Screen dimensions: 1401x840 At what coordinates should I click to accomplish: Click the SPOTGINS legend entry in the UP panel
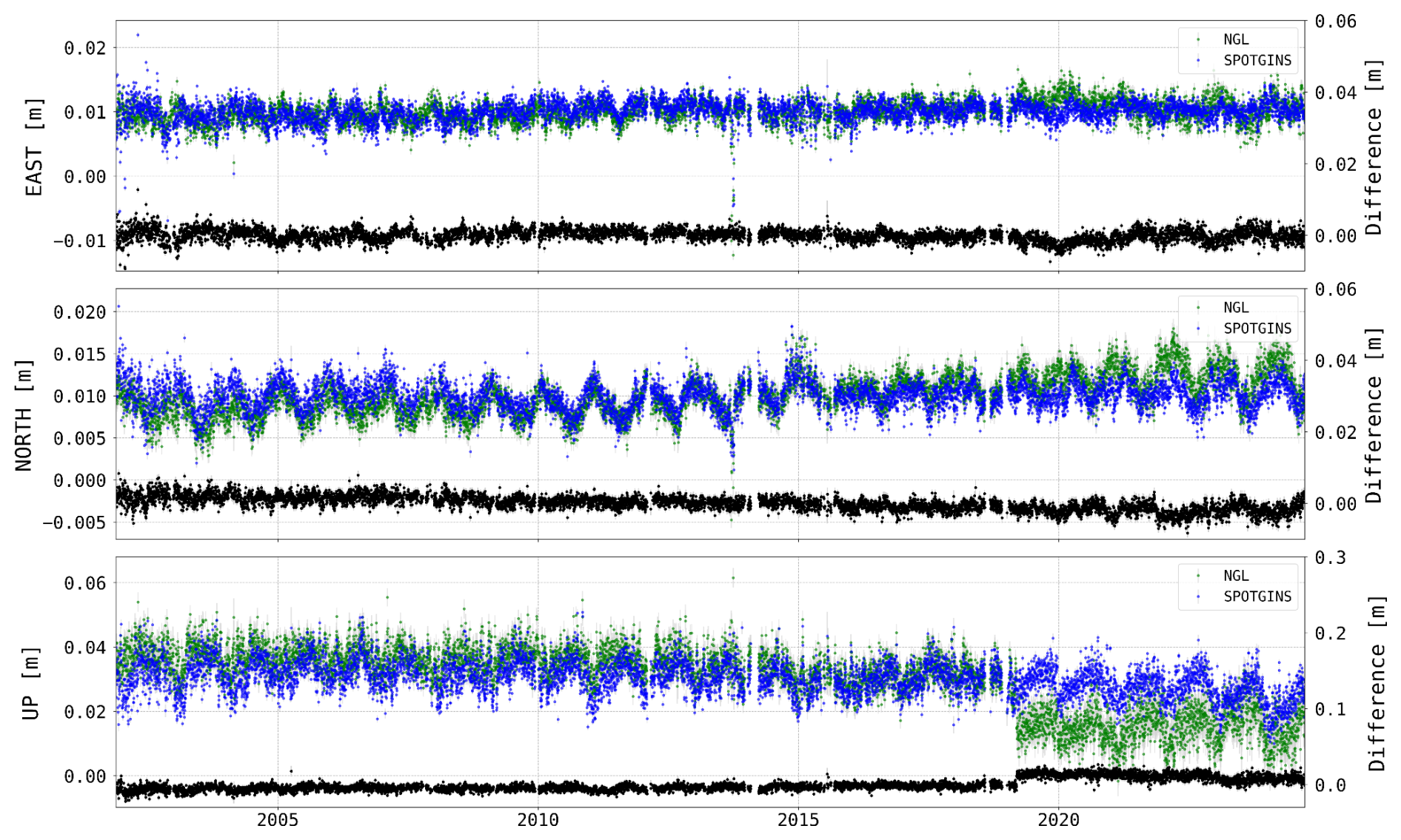[x=1257, y=597]
